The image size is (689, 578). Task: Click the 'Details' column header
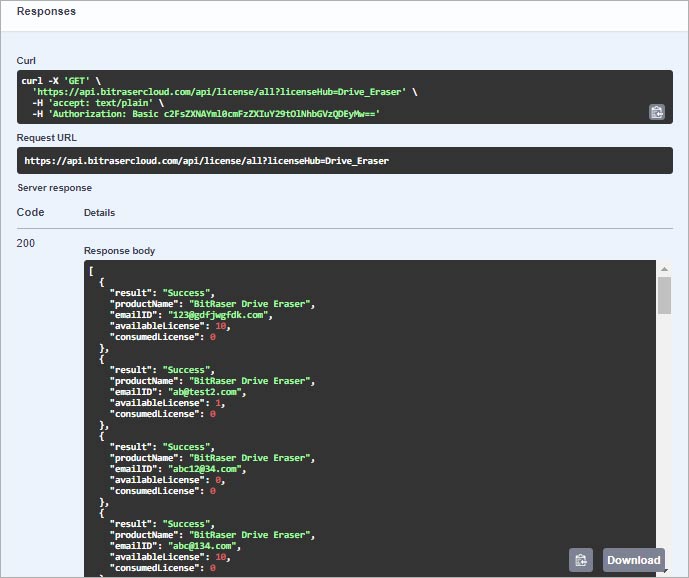tap(99, 213)
